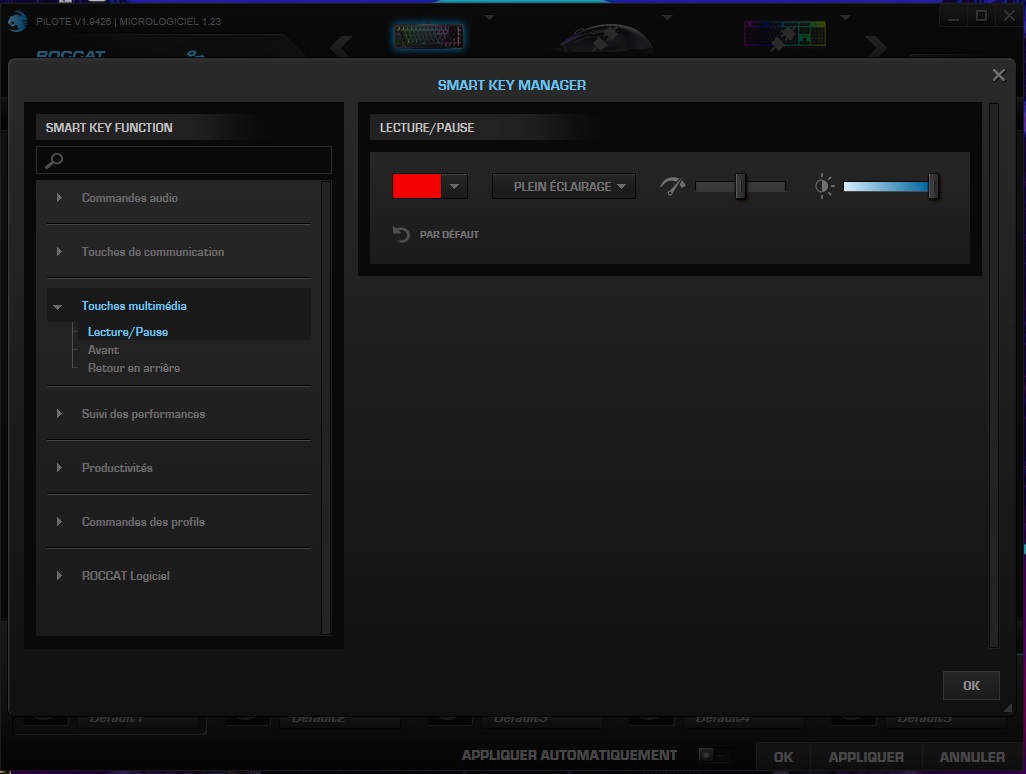The image size is (1026, 774).
Task: Click the ANNULER button at the bottom
Action: (971, 757)
